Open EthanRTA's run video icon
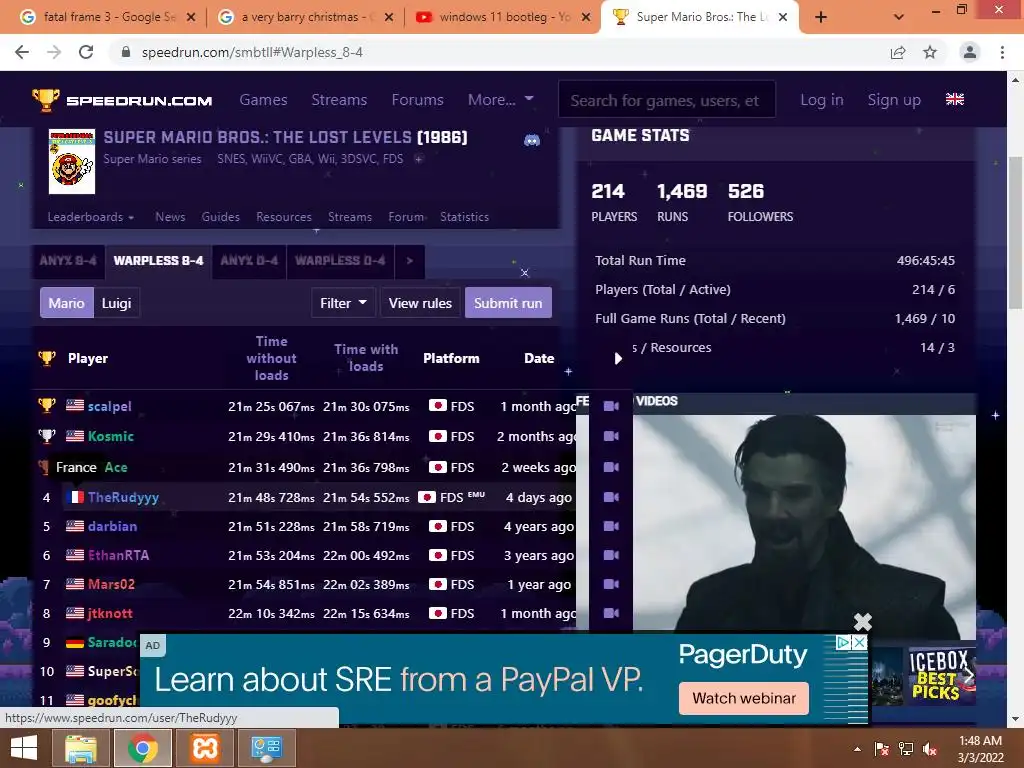This screenshot has height=768, width=1024. pyautogui.click(x=611, y=555)
